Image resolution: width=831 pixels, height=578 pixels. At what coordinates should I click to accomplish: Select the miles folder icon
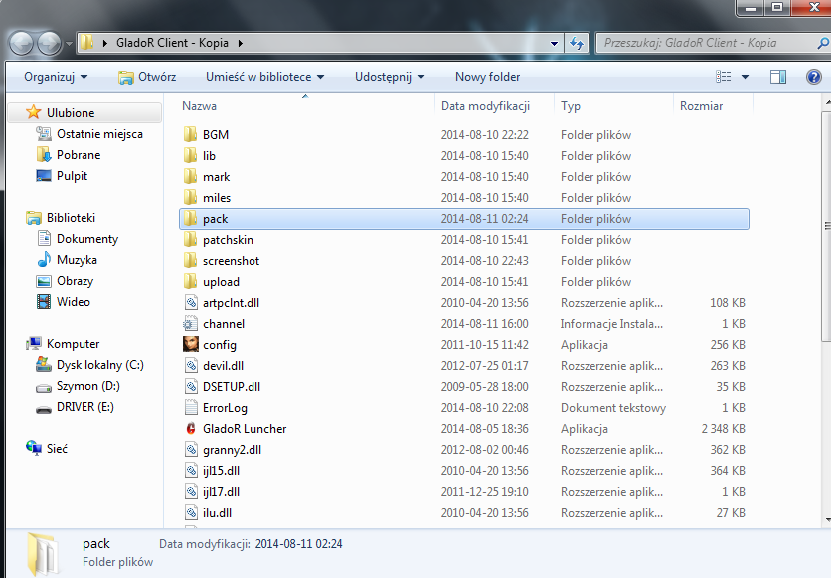pos(190,198)
